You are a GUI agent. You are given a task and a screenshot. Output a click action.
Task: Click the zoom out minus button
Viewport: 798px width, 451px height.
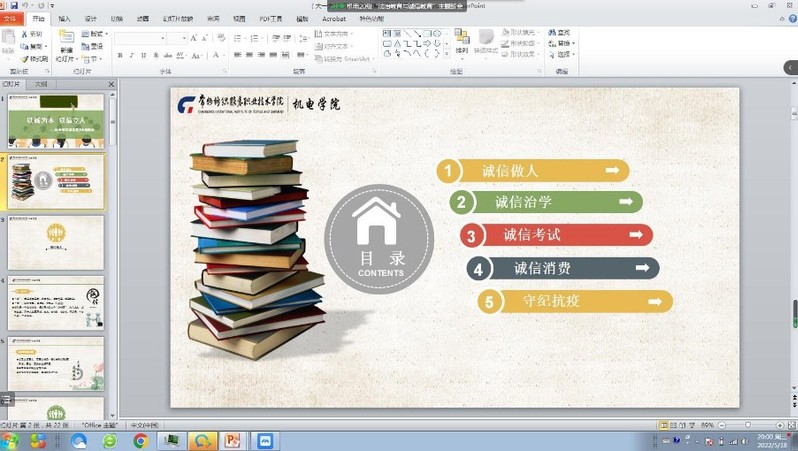[722, 425]
